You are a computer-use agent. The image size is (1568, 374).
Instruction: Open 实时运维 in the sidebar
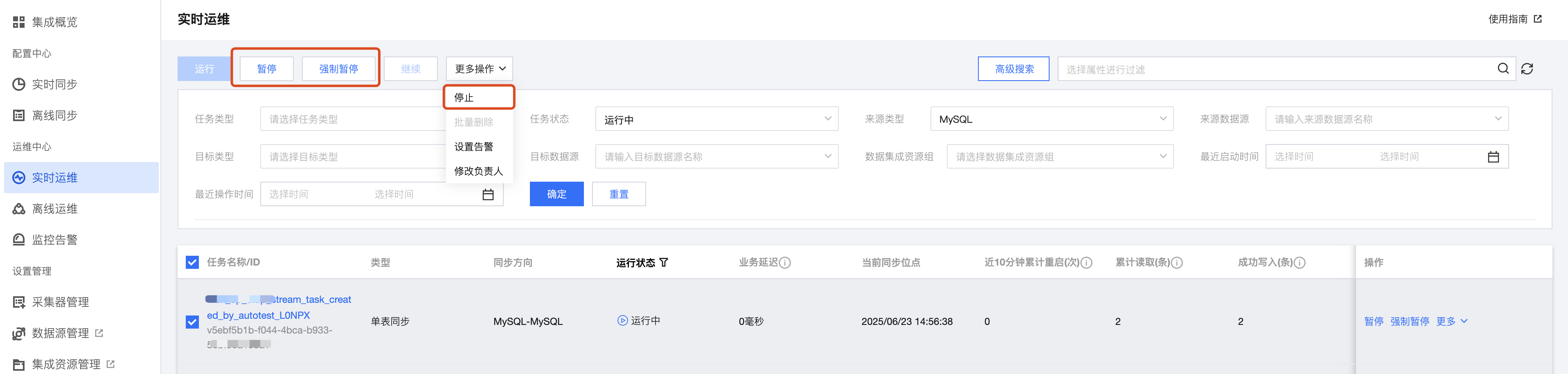[x=81, y=178]
